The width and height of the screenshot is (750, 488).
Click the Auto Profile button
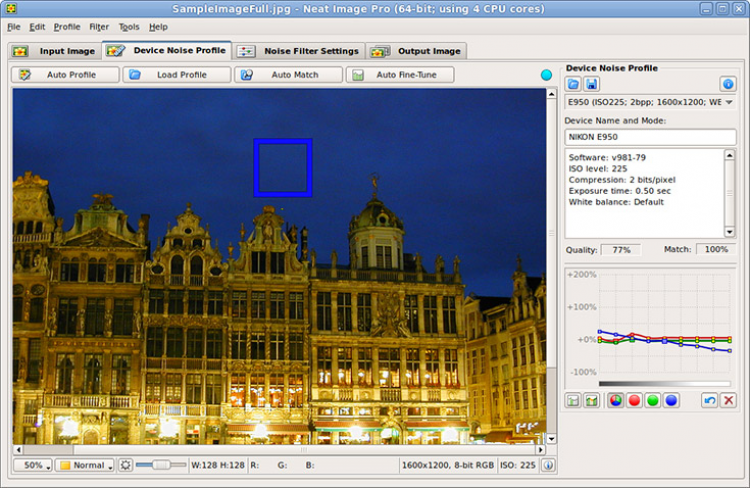pos(65,75)
